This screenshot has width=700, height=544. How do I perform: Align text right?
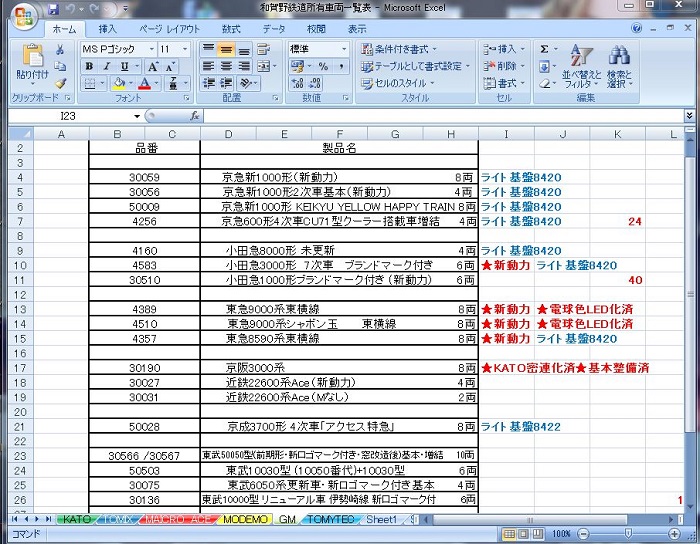244,66
